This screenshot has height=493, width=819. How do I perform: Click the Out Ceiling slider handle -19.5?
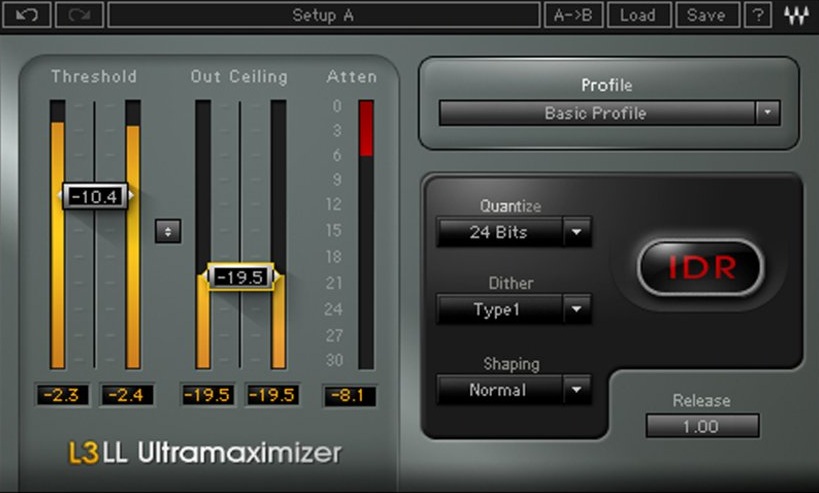click(240, 277)
